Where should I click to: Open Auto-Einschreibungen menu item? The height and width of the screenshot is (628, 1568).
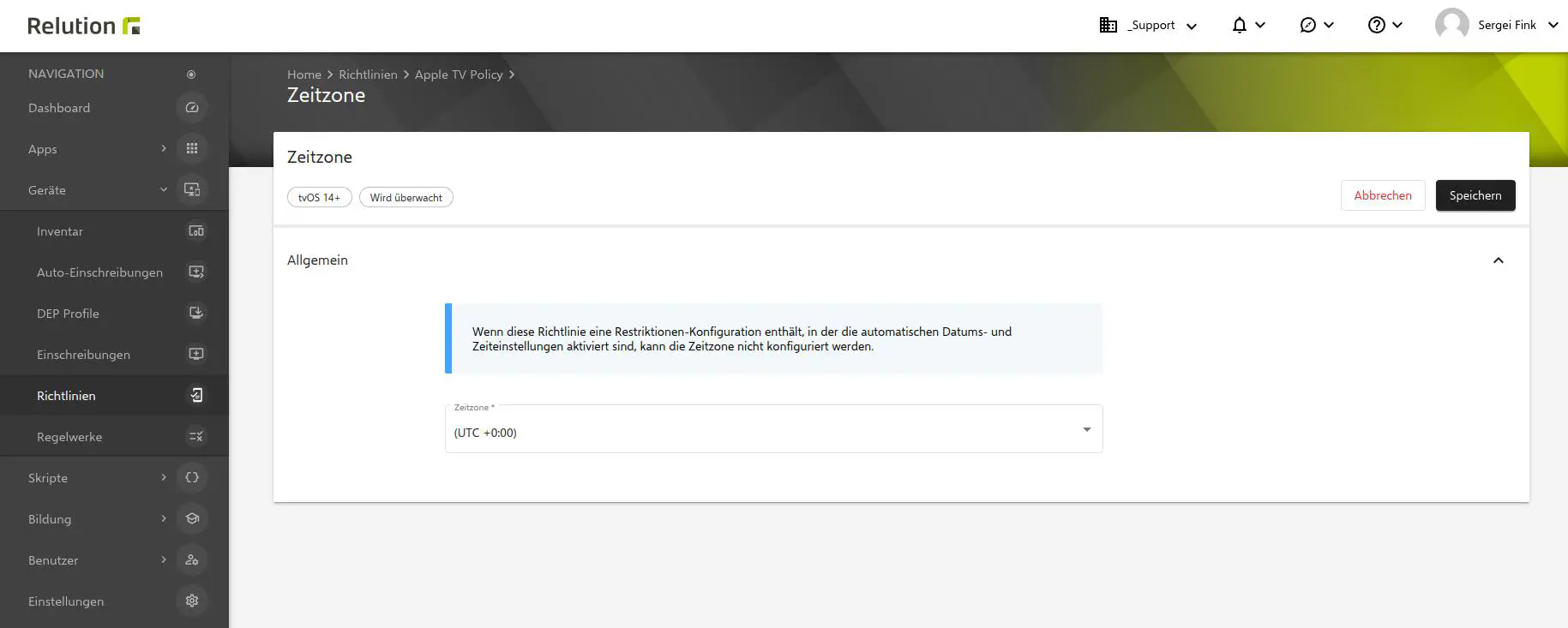99,272
